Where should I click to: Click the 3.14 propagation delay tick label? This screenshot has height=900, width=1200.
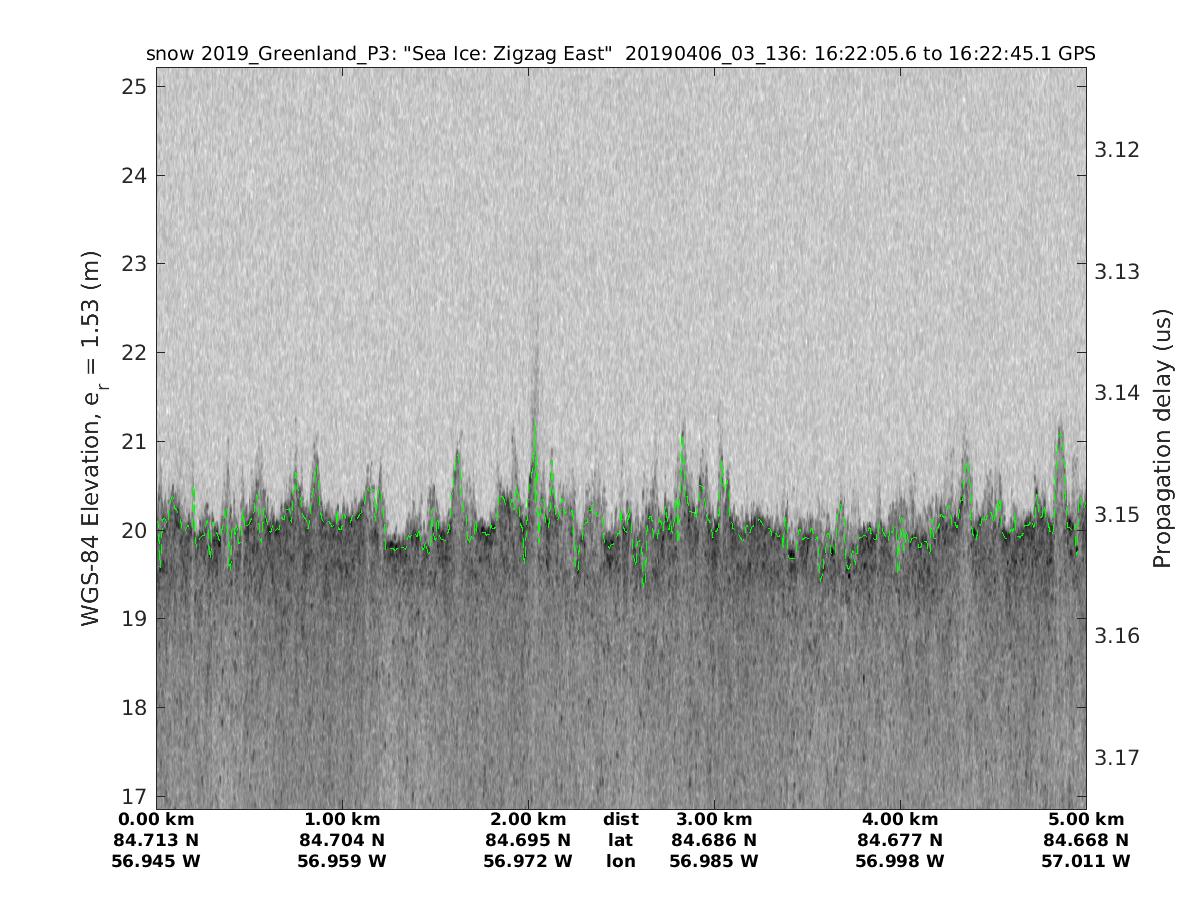(1116, 393)
